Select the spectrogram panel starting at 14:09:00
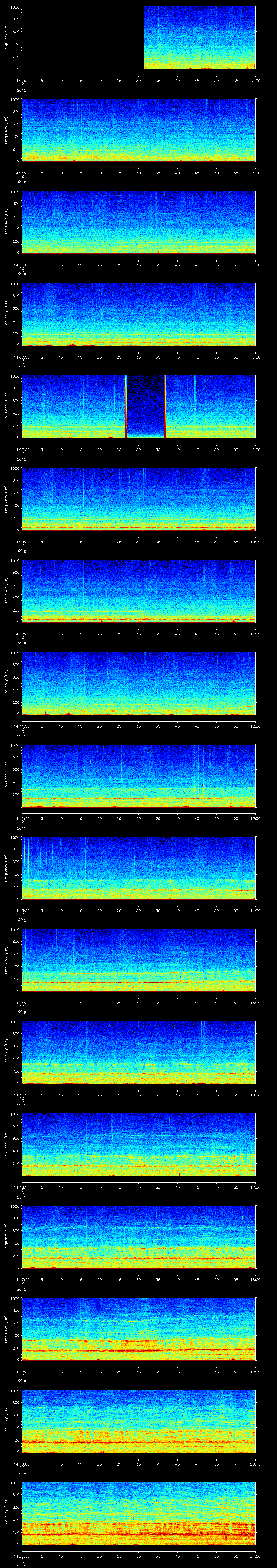 [x=139, y=499]
